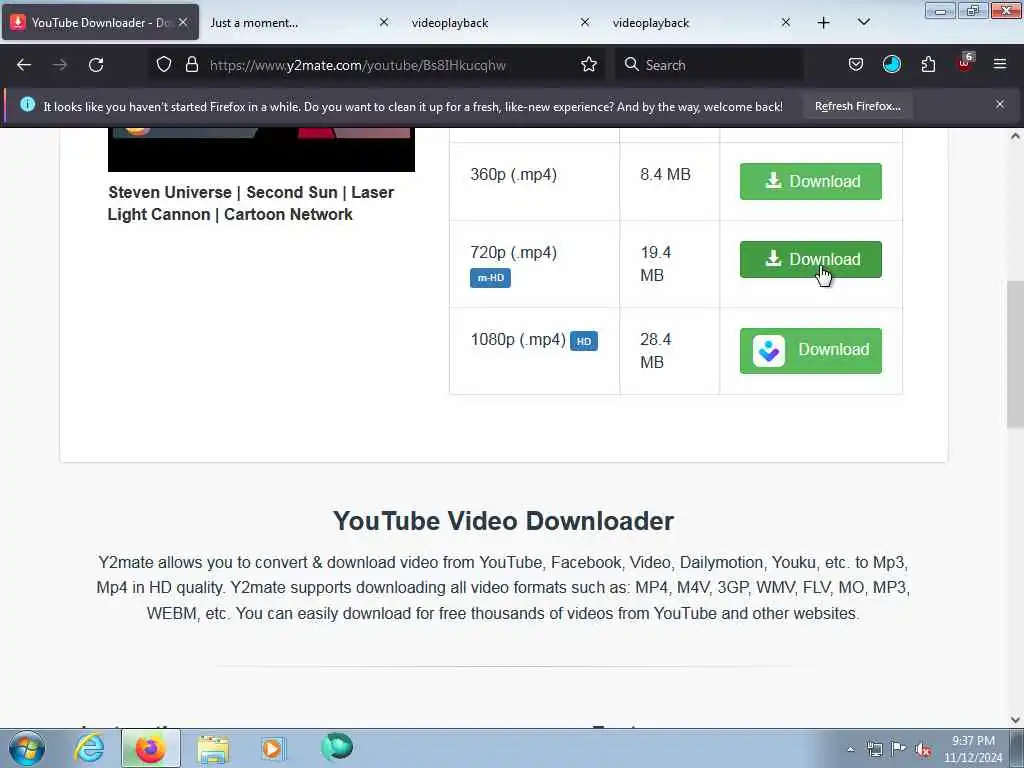
Task: Click the green round app icon in taskbar
Action: click(x=337, y=746)
